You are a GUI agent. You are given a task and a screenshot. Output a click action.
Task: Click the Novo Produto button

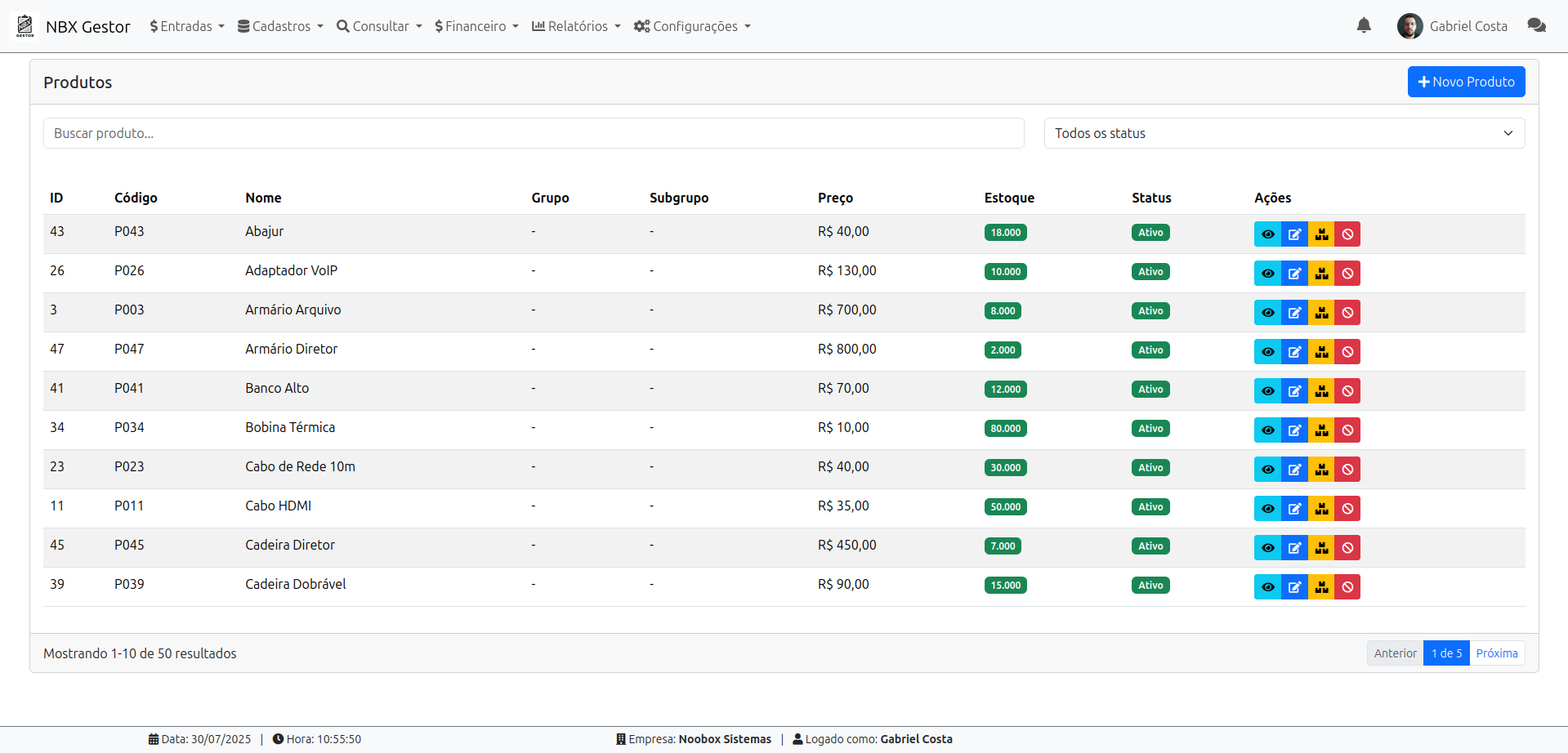1466,82
